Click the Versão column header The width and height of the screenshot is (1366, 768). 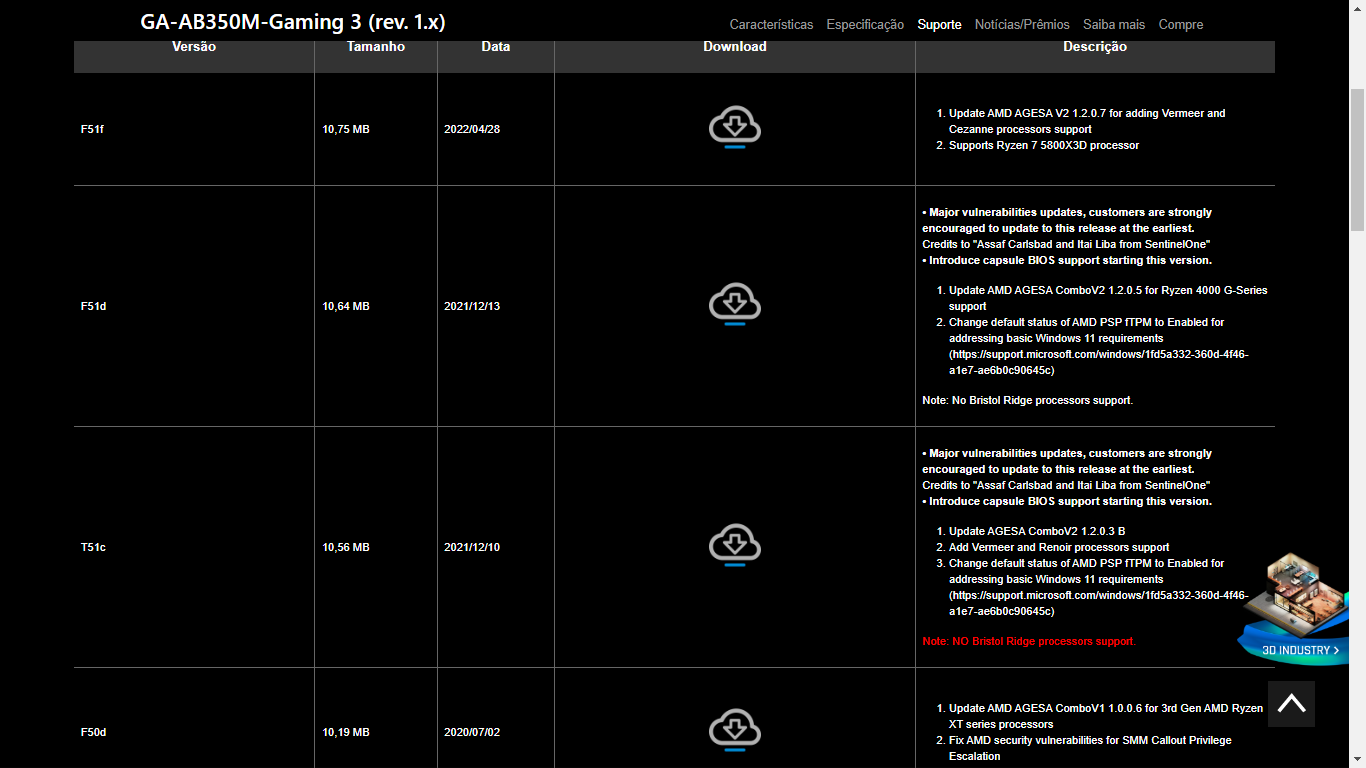(x=194, y=47)
